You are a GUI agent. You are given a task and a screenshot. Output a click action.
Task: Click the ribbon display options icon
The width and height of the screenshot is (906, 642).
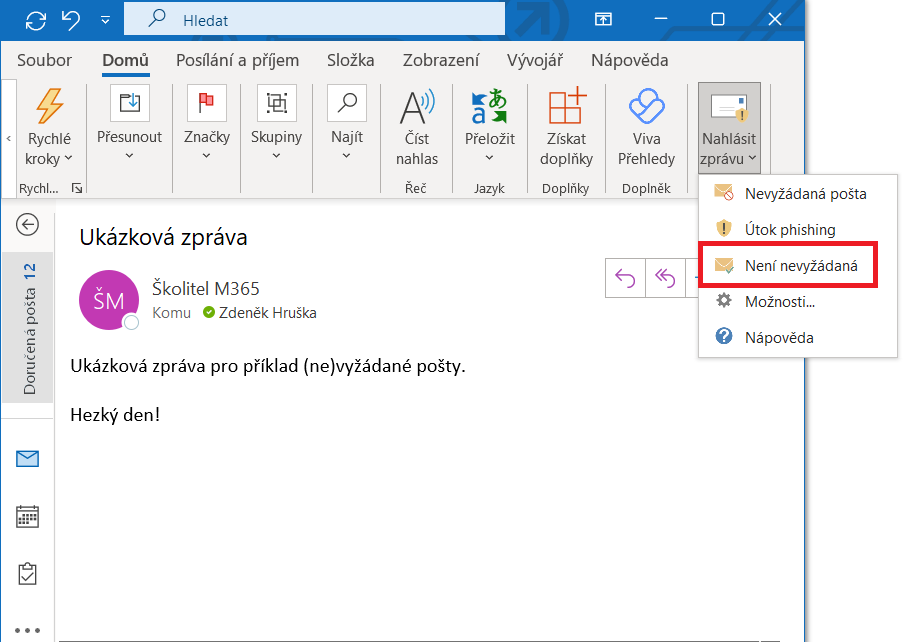603,20
